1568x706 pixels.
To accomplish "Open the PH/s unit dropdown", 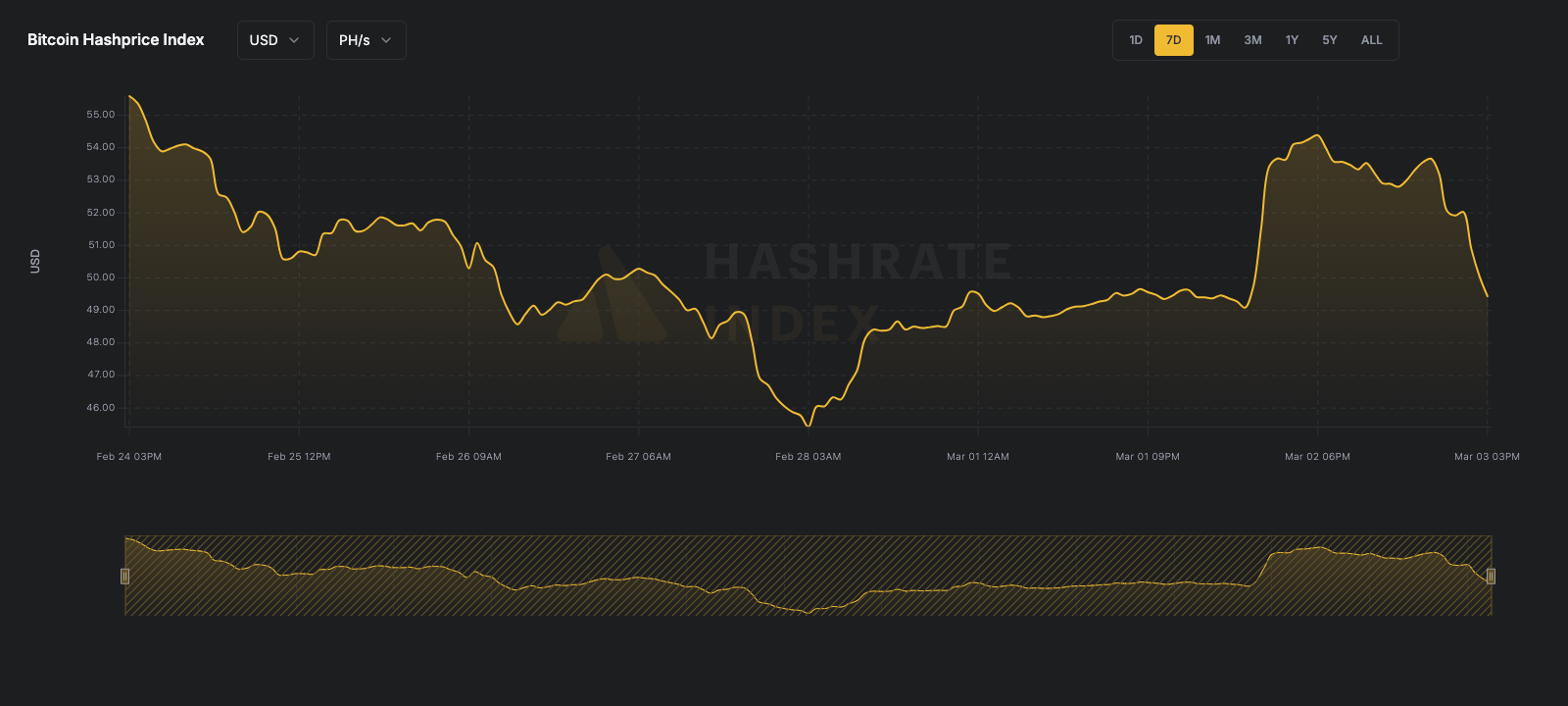I will [x=366, y=40].
